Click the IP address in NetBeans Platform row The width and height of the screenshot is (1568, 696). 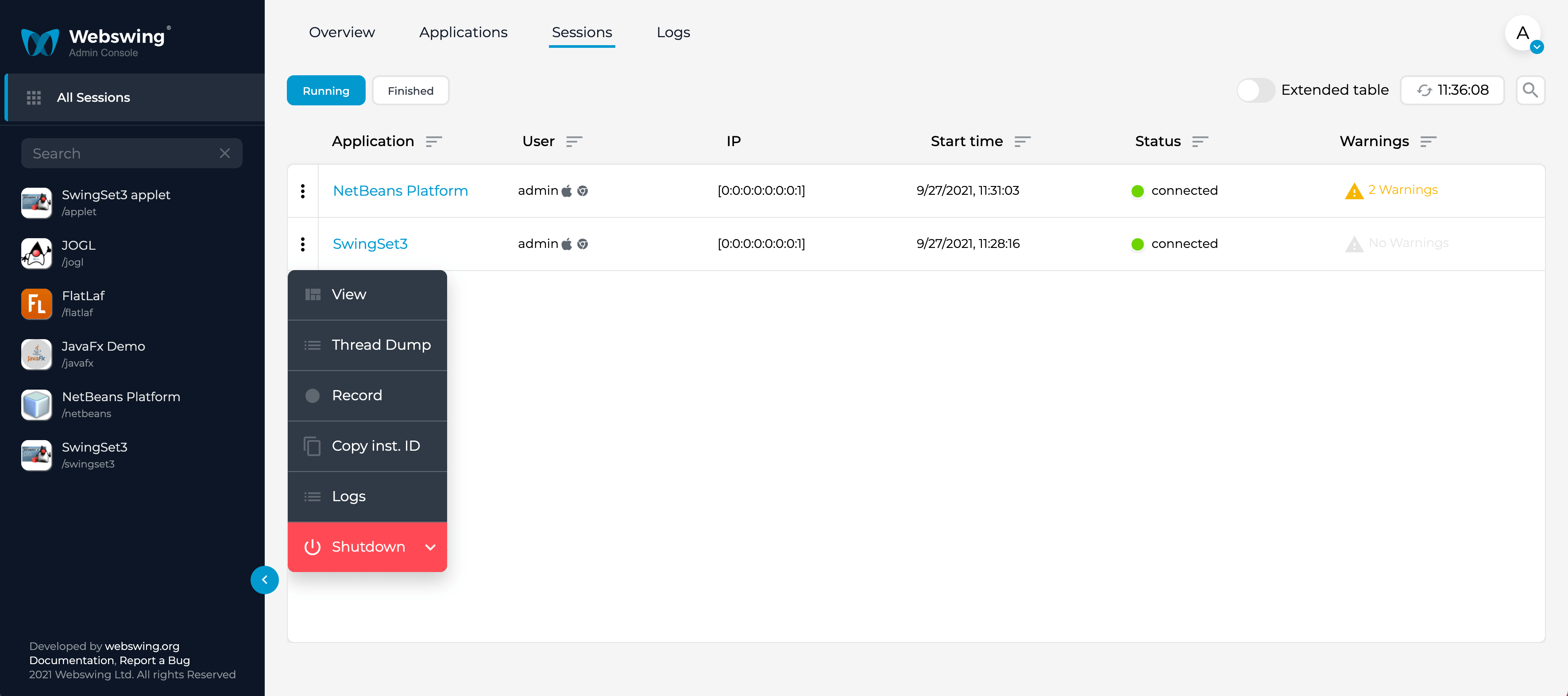pos(761,190)
